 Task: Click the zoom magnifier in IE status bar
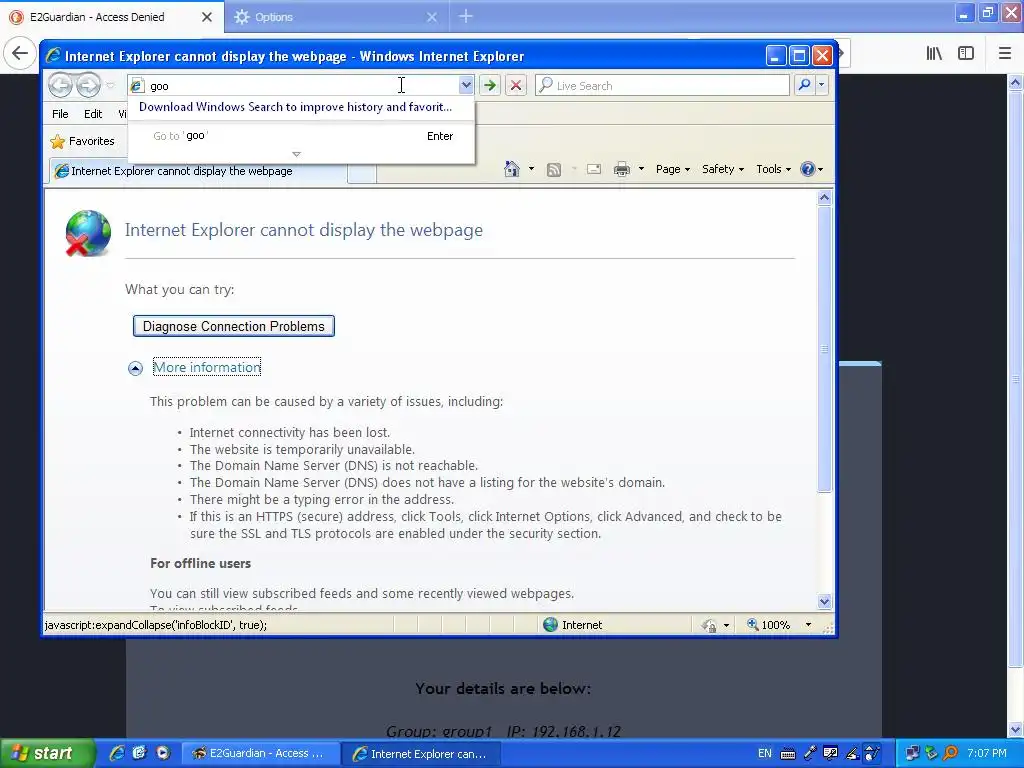pos(753,624)
